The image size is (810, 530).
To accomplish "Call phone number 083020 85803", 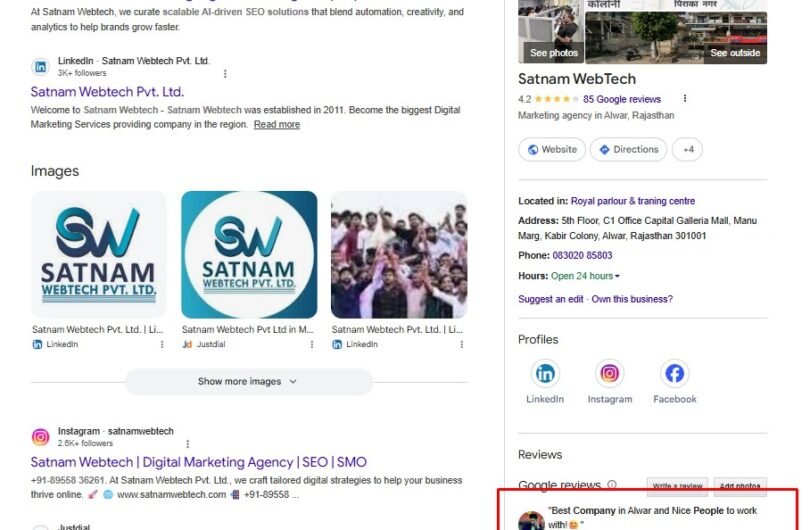I will point(582,256).
